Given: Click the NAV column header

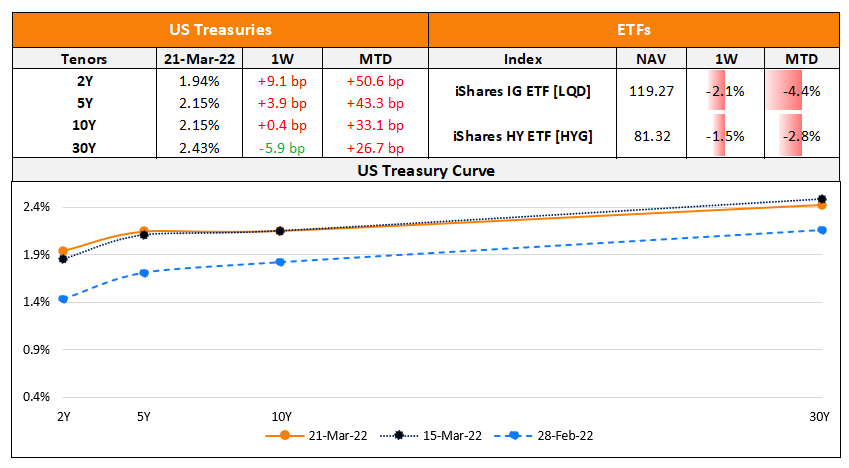Looking at the screenshot, I should point(654,58).
